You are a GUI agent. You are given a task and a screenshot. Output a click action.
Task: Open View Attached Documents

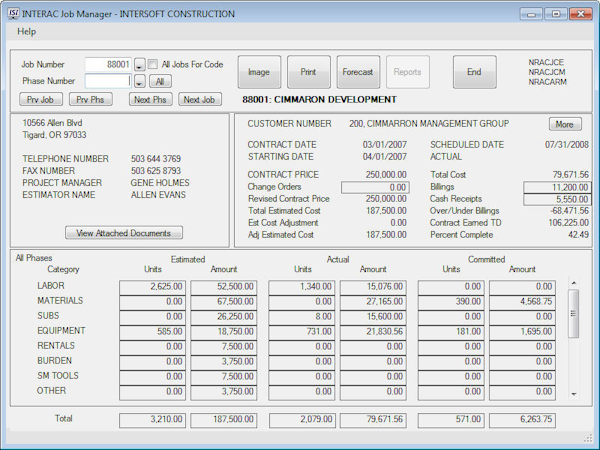pos(124,233)
